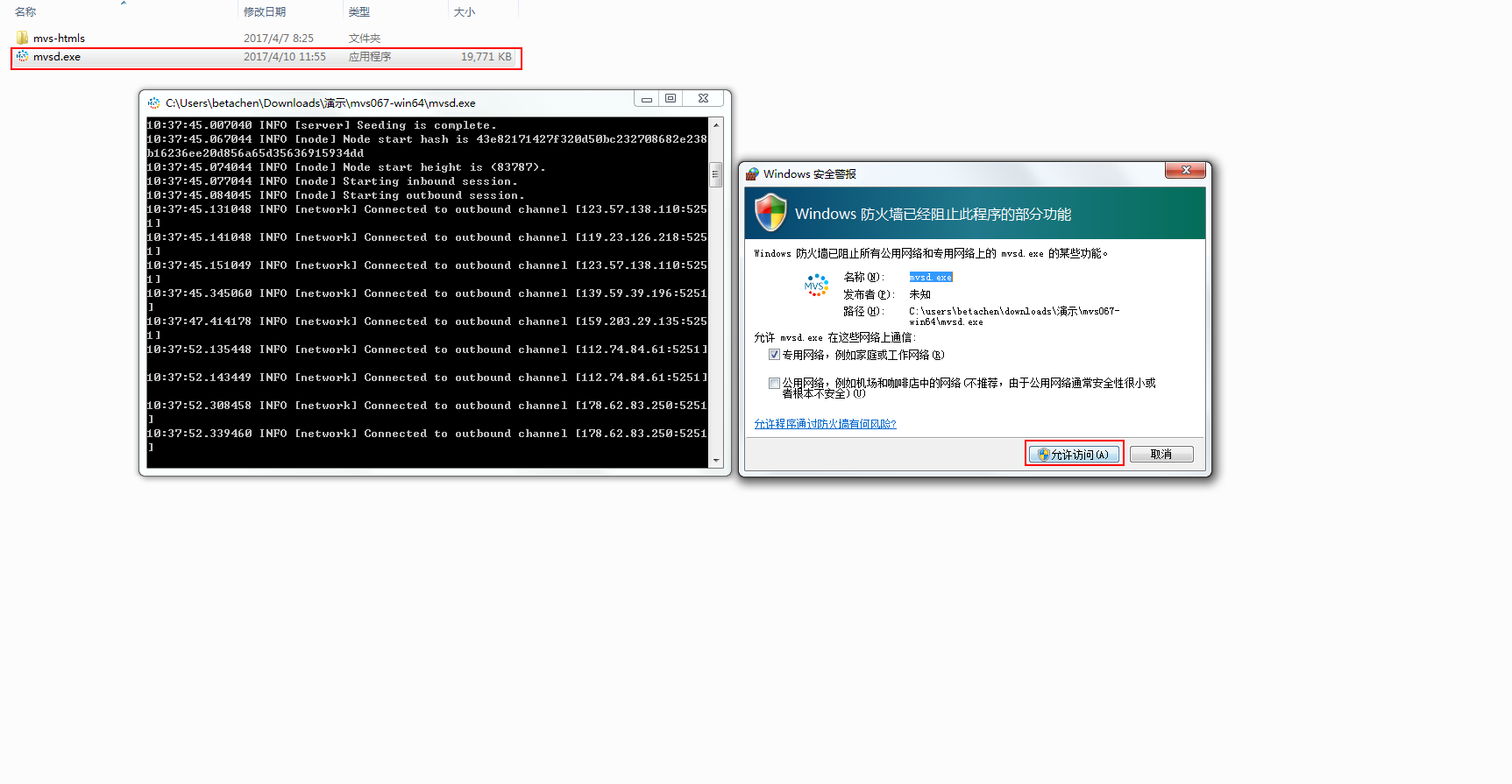The width and height of the screenshot is (1512, 784).
Task: Sort files by the Size column header
Action: pyautogui.click(x=465, y=11)
